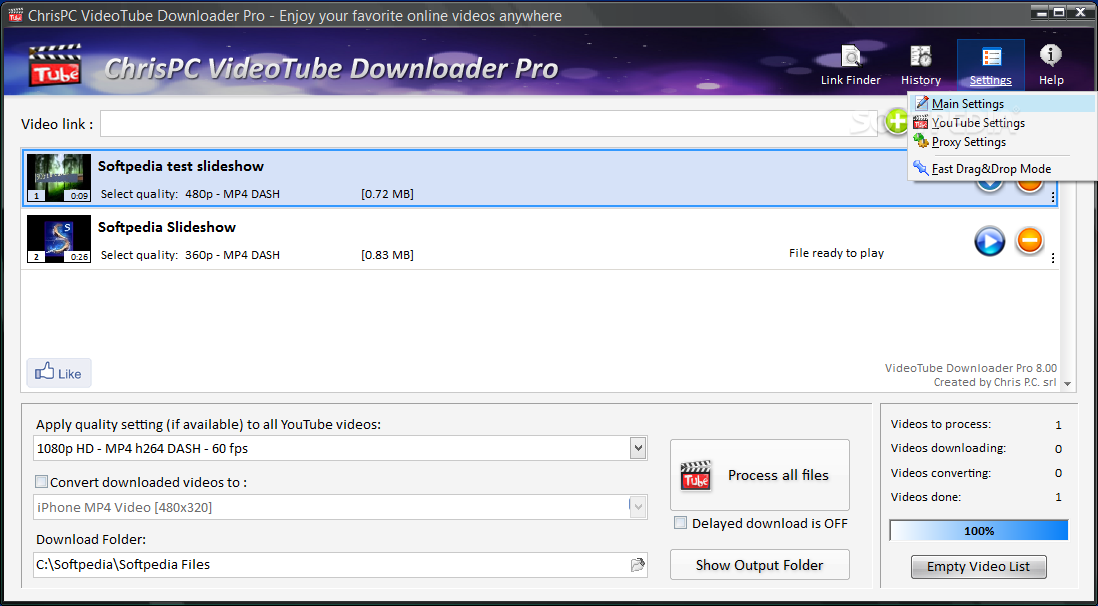Open the iPhone MP4 Video conversion dropdown
The image size is (1098, 606).
637,507
